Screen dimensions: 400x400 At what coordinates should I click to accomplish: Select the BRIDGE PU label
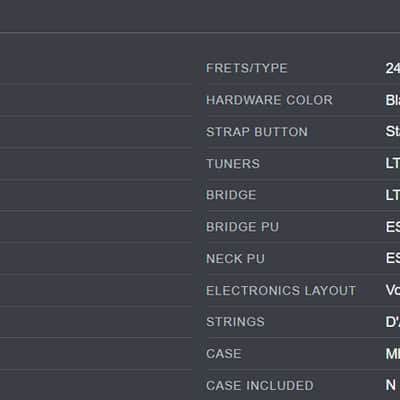[242, 227]
